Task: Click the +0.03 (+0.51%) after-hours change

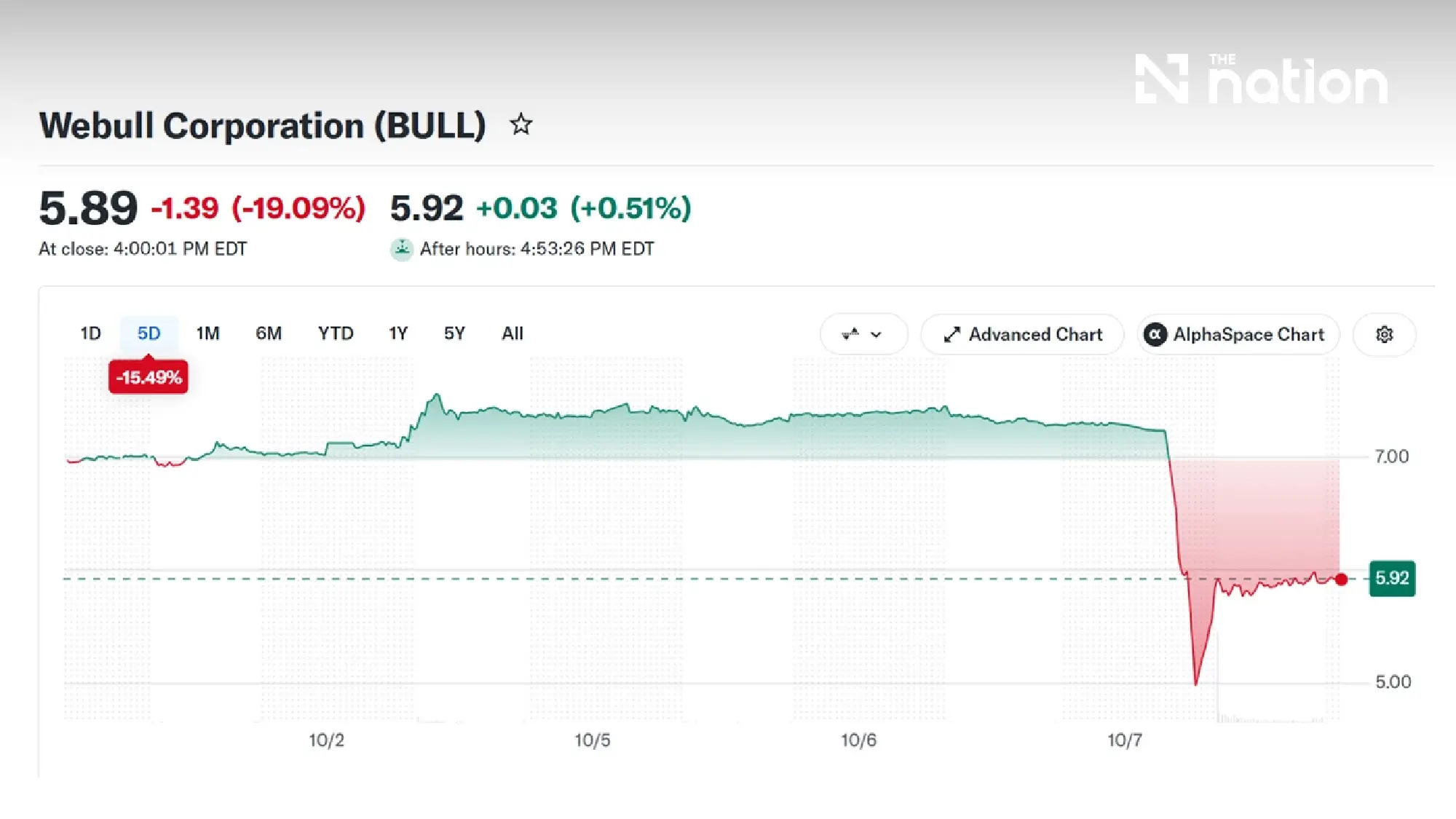Action: [x=583, y=208]
